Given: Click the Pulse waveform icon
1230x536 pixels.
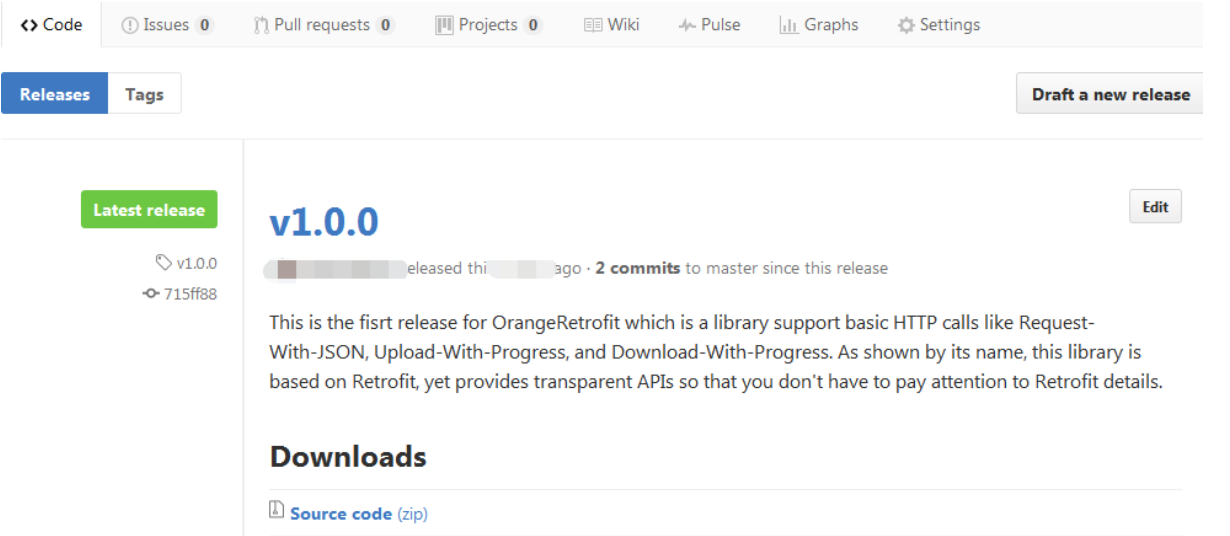Looking at the screenshot, I should pos(687,26).
